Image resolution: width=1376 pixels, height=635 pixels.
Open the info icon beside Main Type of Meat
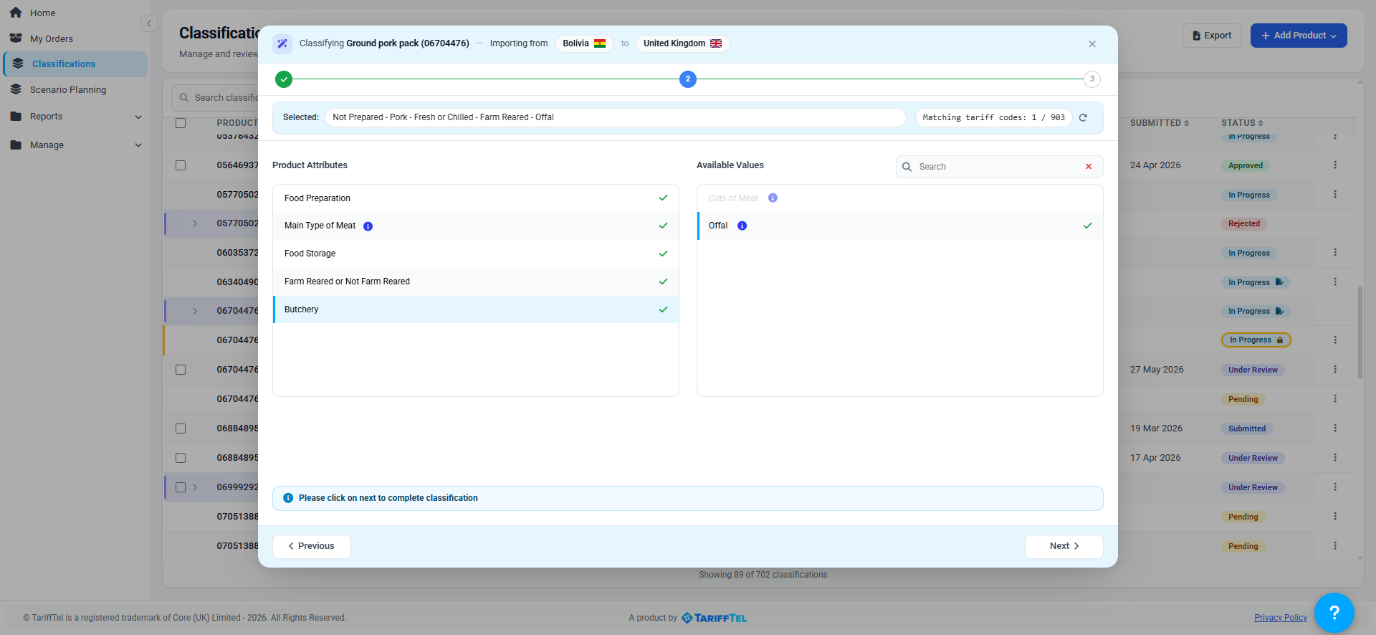tap(368, 226)
